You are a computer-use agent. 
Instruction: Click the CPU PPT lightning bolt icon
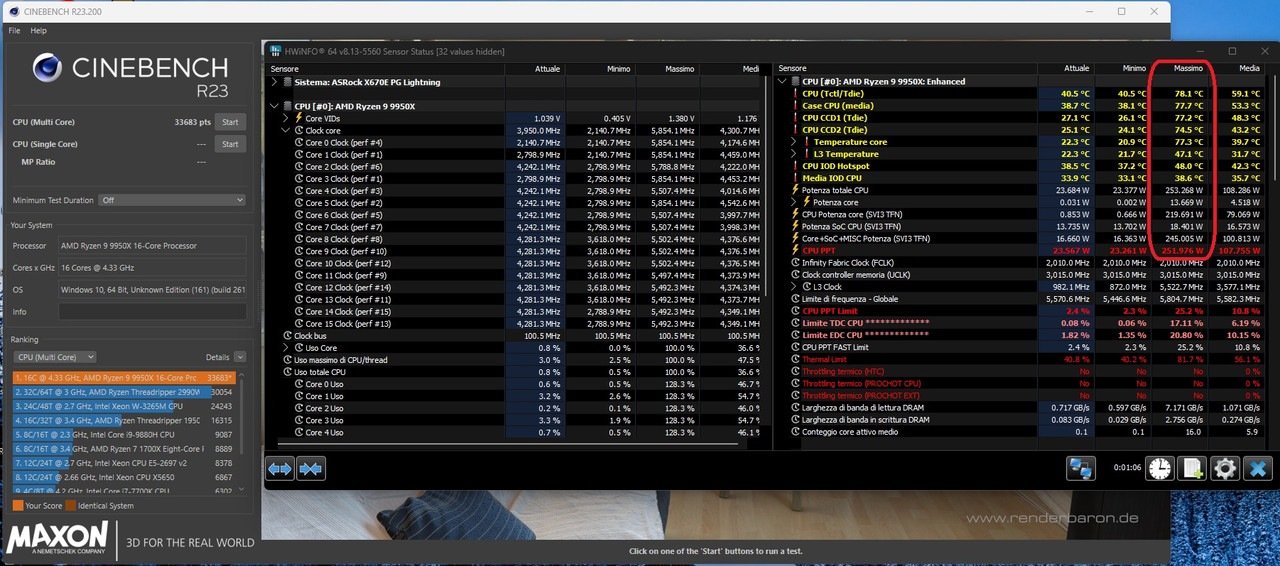click(x=796, y=251)
